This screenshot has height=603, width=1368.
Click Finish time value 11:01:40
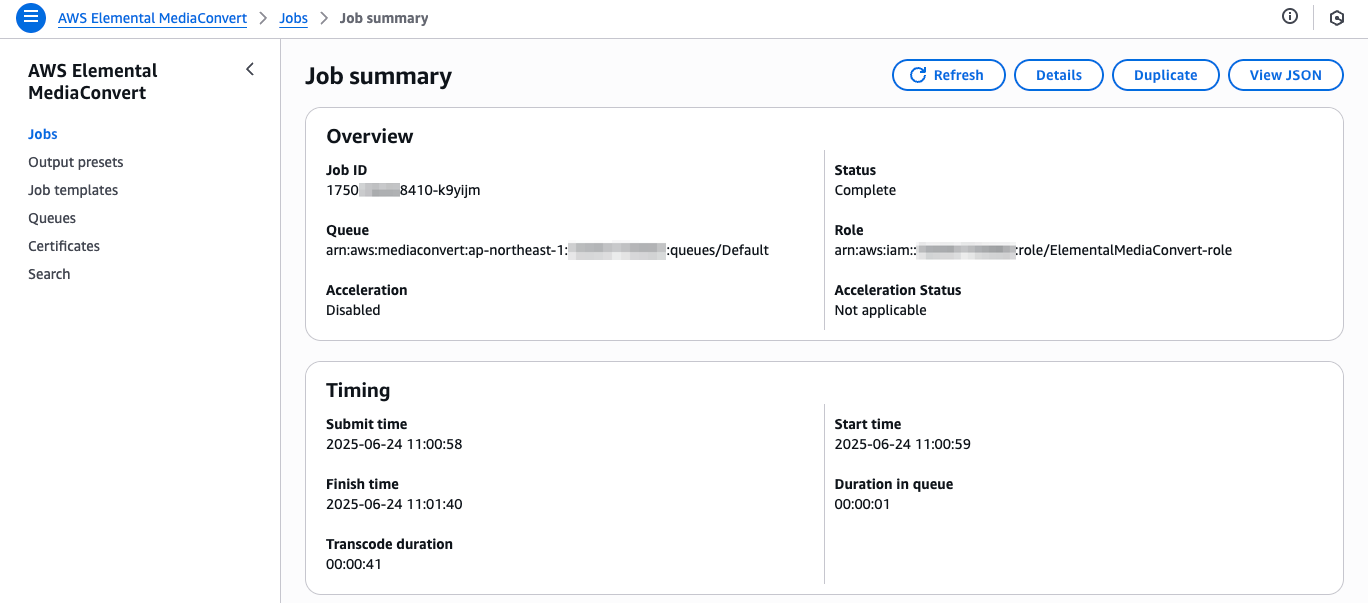pyautogui.click(x=394, y=504)
